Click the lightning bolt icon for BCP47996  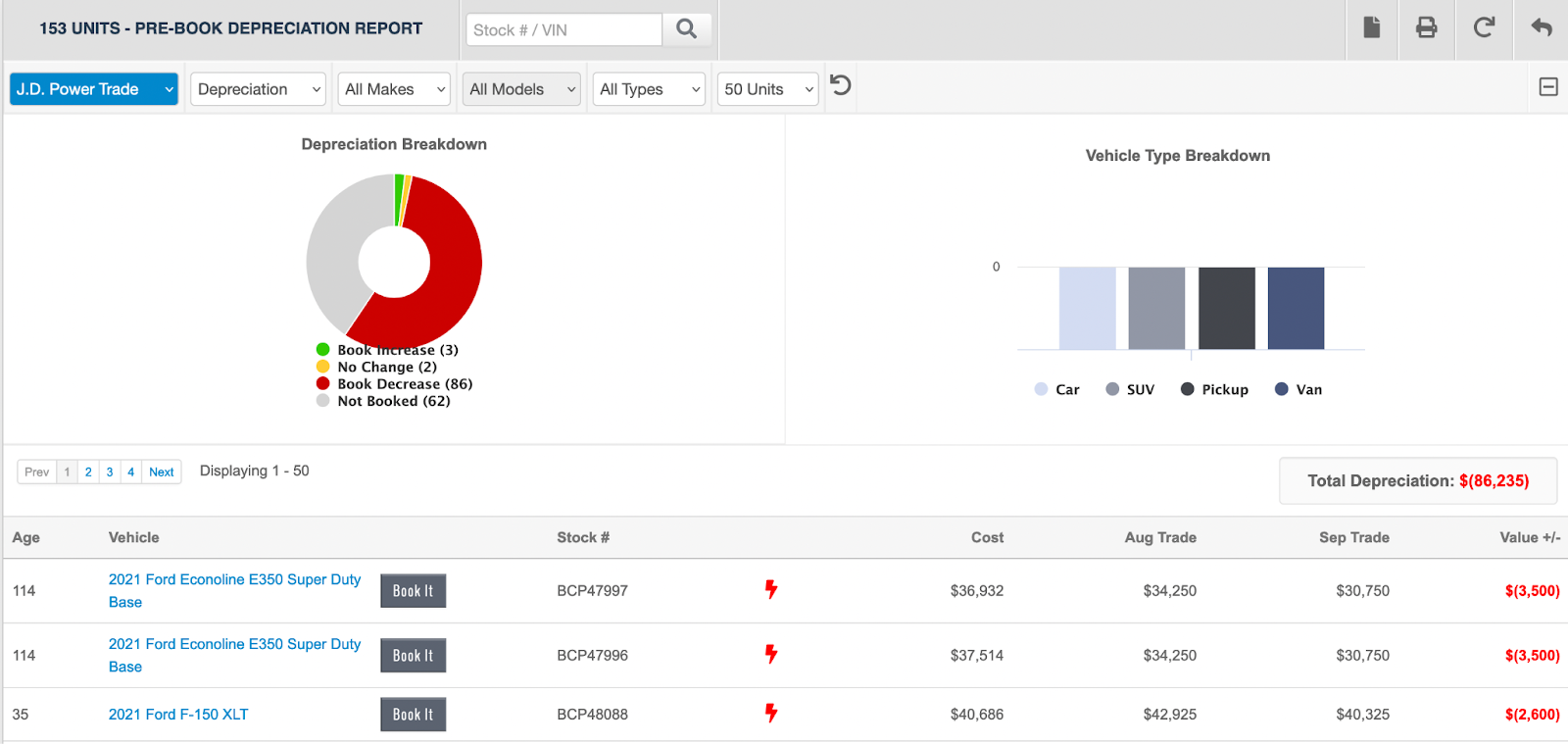pyautogui.click(x=771, y=654)
